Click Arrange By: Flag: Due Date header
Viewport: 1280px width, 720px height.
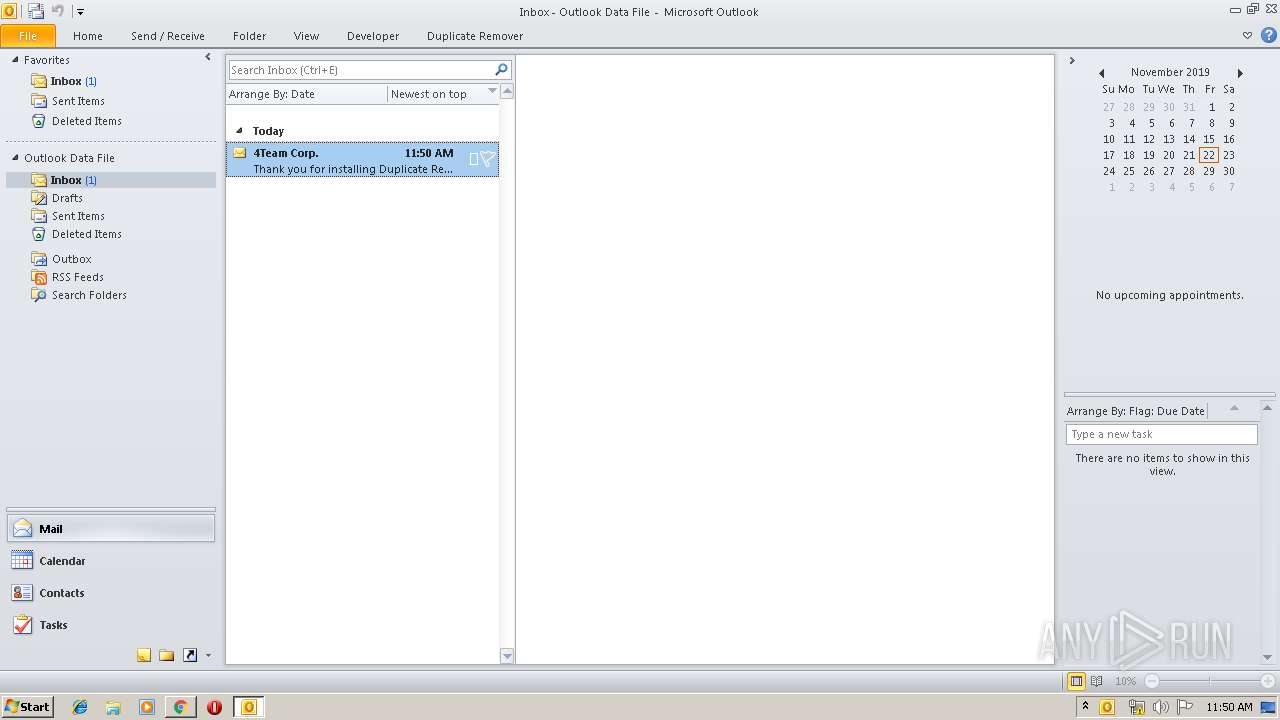coord(1136,411)
